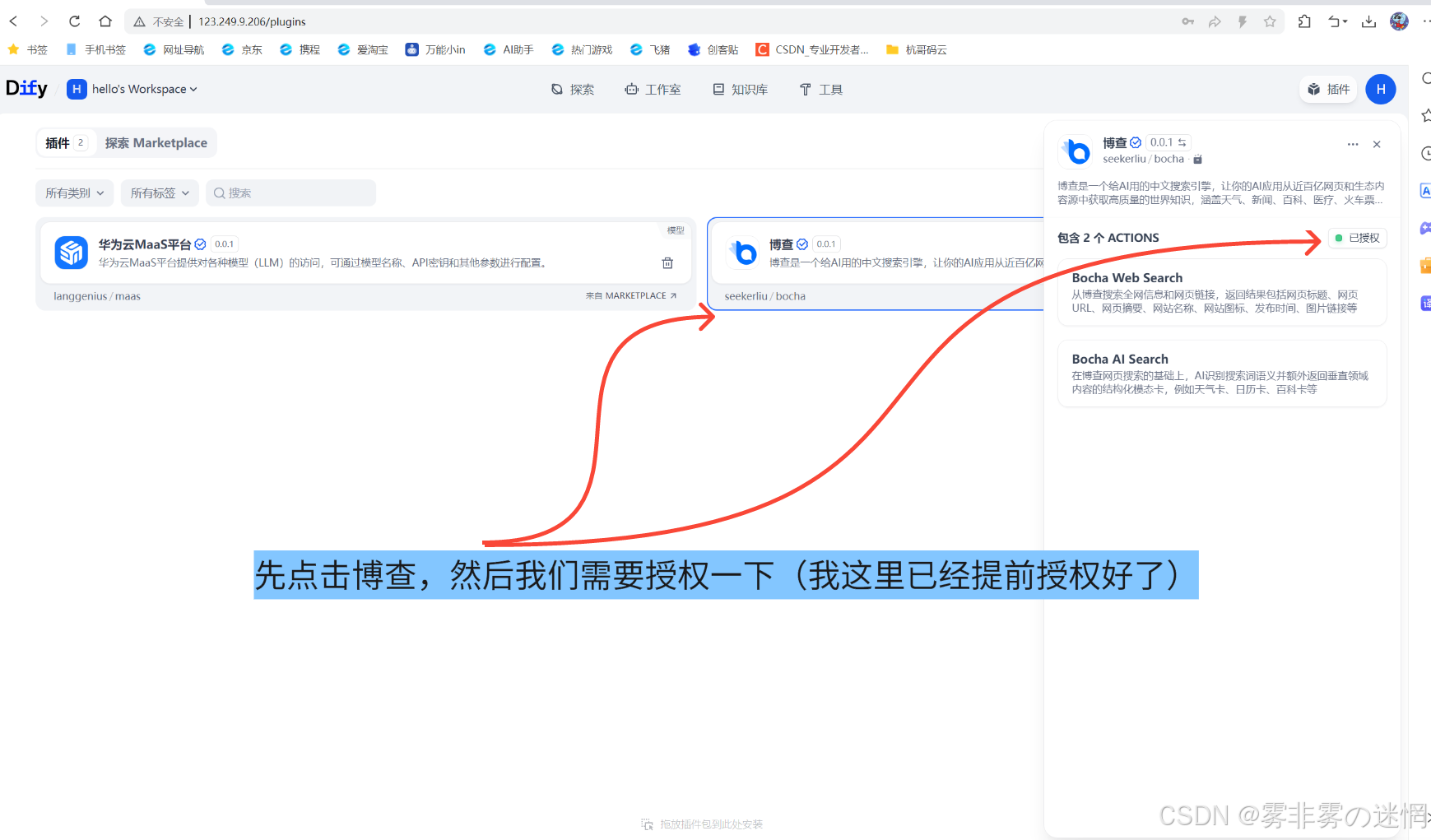This screenshot has width=1431, height=840.
Task: Go to the browser home page
Action: [x=105, y=21]
